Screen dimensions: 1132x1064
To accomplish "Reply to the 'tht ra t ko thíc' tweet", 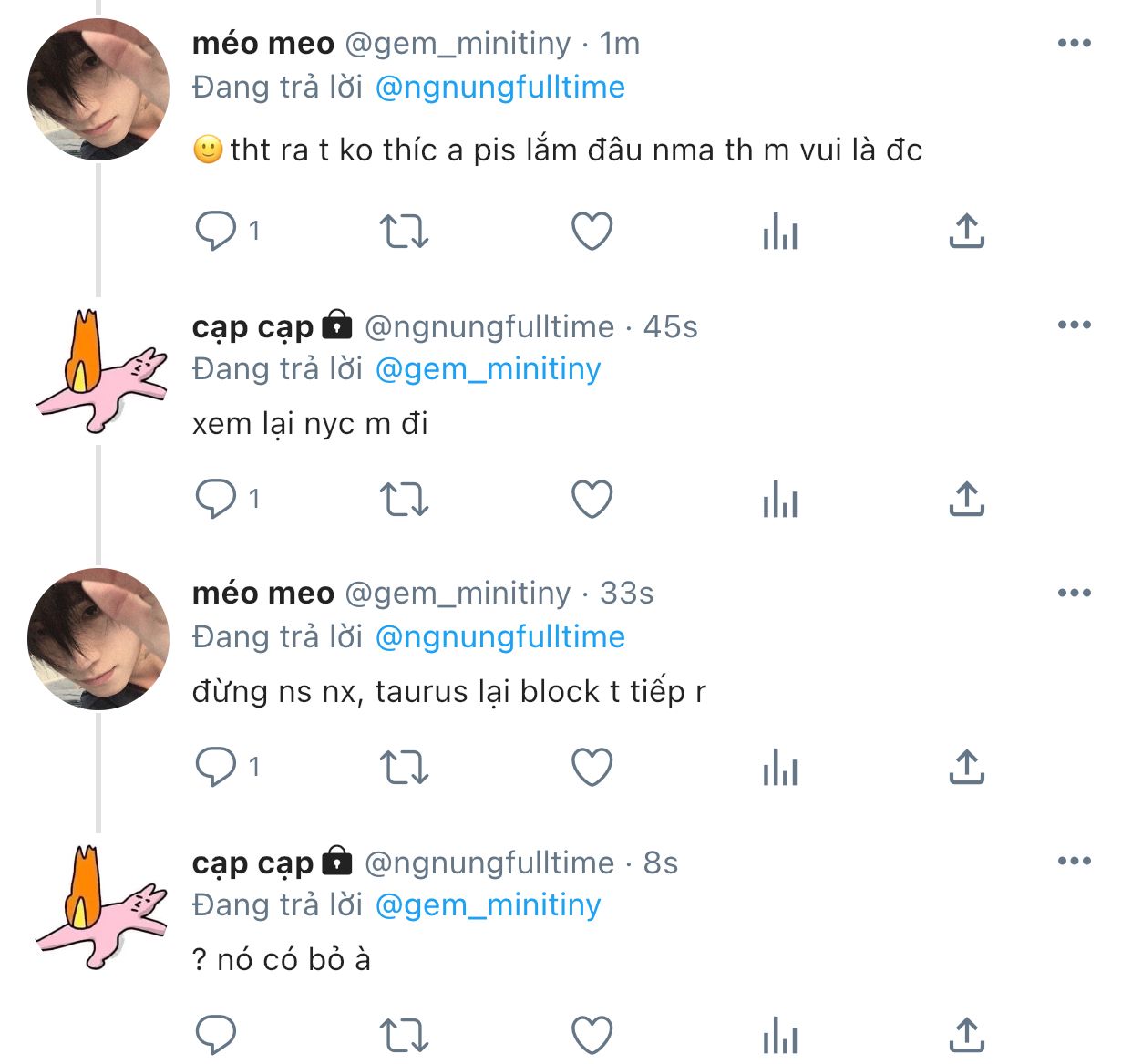I will [x=216, y=231].
